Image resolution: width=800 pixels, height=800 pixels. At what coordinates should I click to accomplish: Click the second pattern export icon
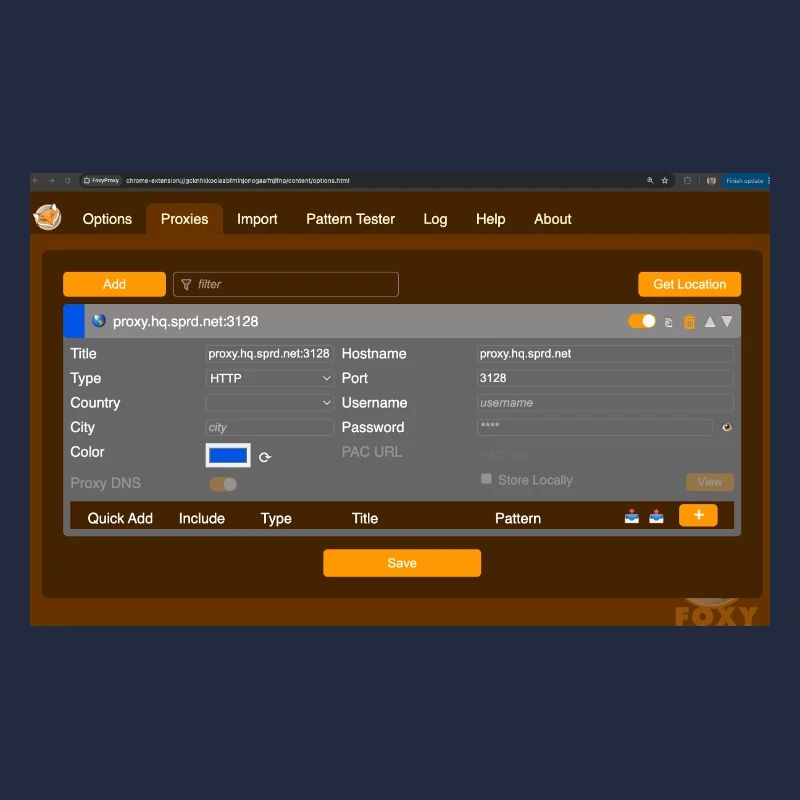click(x=656, y=517)
